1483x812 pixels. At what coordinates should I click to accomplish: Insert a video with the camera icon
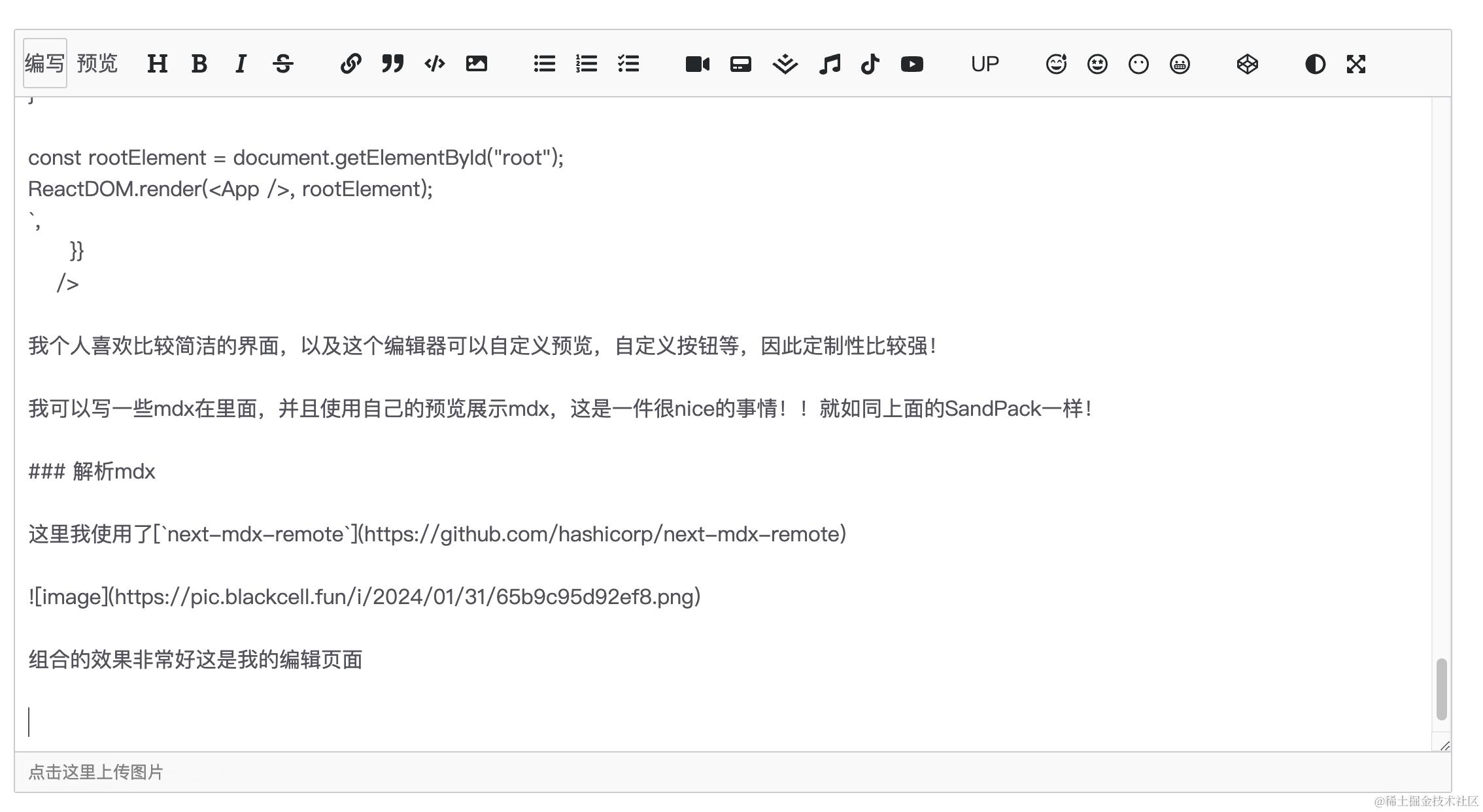697,63
